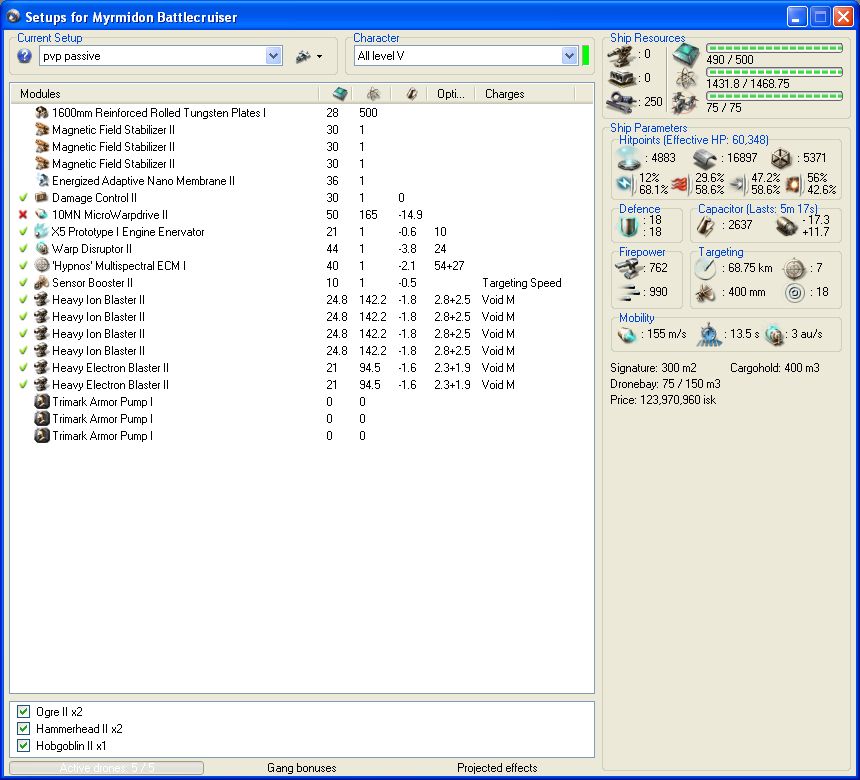Click the drone bandwidth icon beside 75 / 75
860x780 pixels.
pos(685,103)
